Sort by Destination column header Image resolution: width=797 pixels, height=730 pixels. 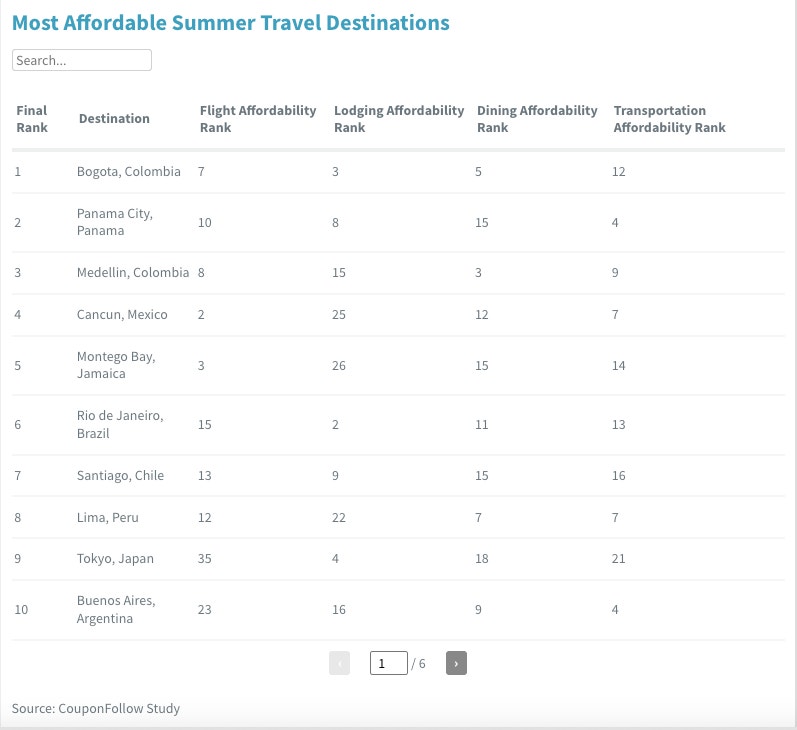pyautogui.click(x=114, y=118)
